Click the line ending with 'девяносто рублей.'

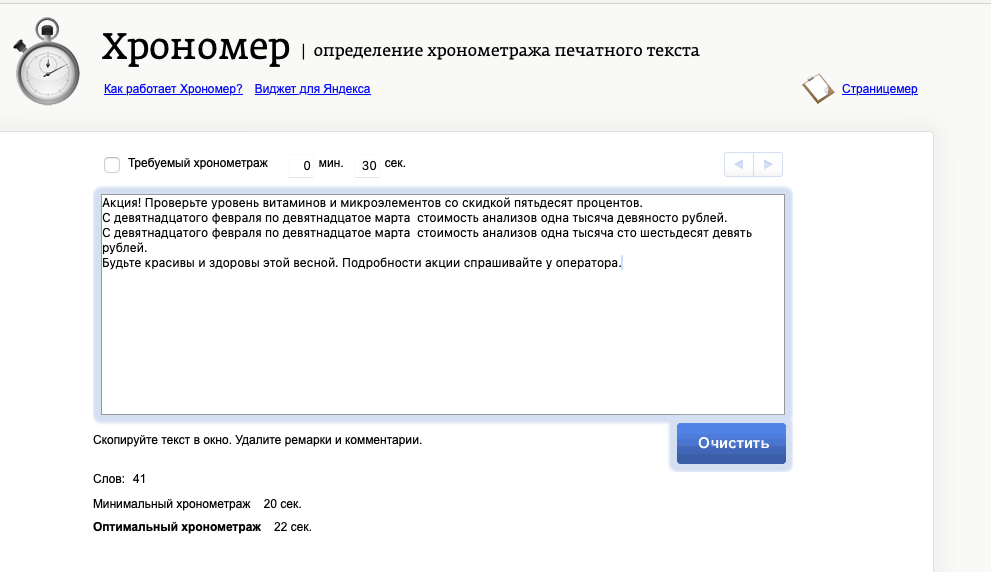tap(415, 218)
